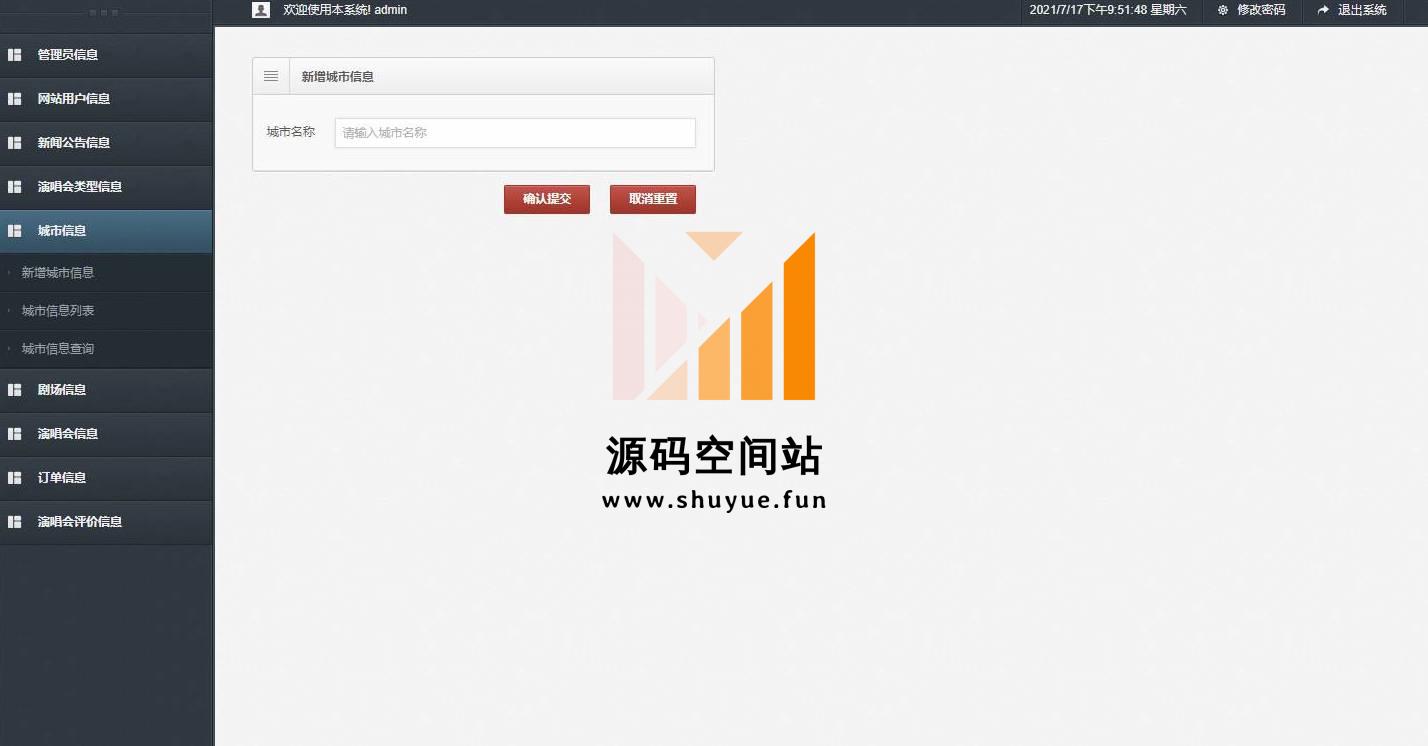The height and width of the screenshot is (746, 1428).
Task: Expand the 演唱会类型信息 menu
Action: pyautogui.click(x=106, y=187)
